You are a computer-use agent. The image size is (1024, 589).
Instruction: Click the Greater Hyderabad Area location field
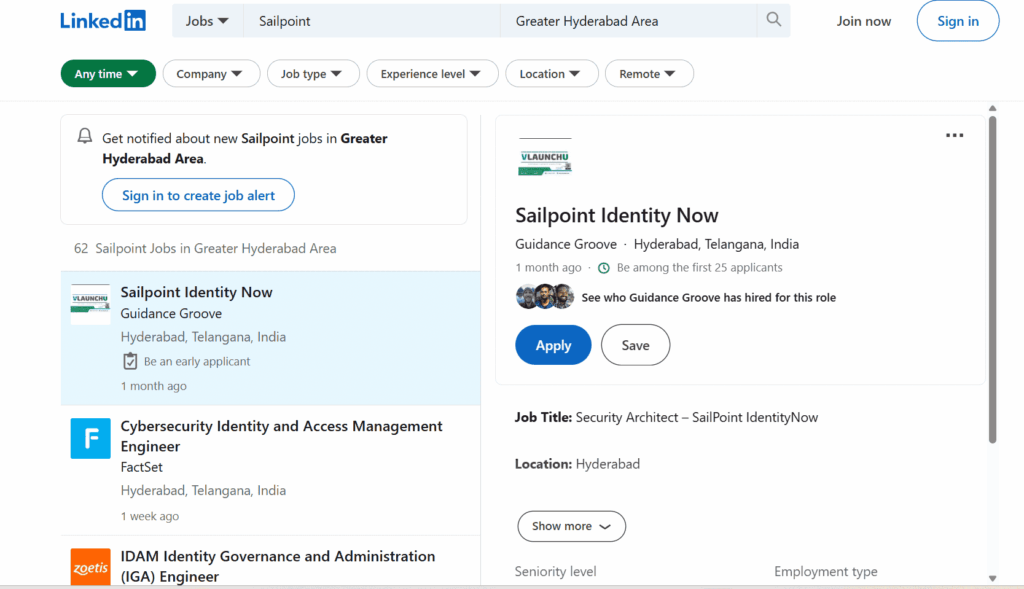[629, 21]
